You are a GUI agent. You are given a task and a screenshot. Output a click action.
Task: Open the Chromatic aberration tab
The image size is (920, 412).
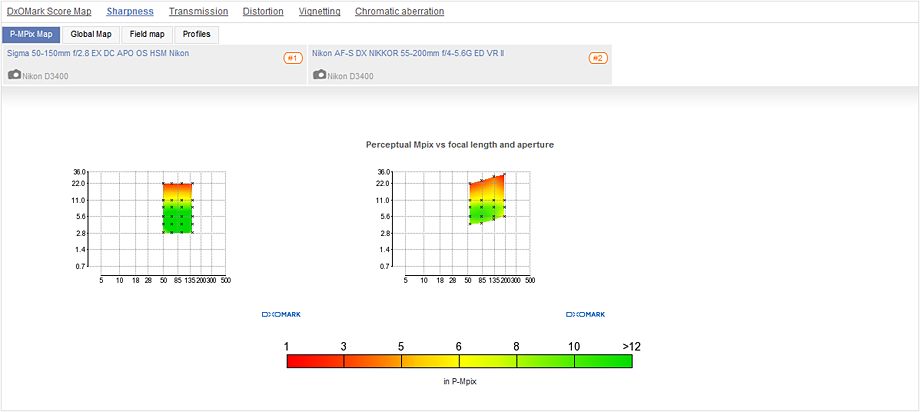[400, 11]
